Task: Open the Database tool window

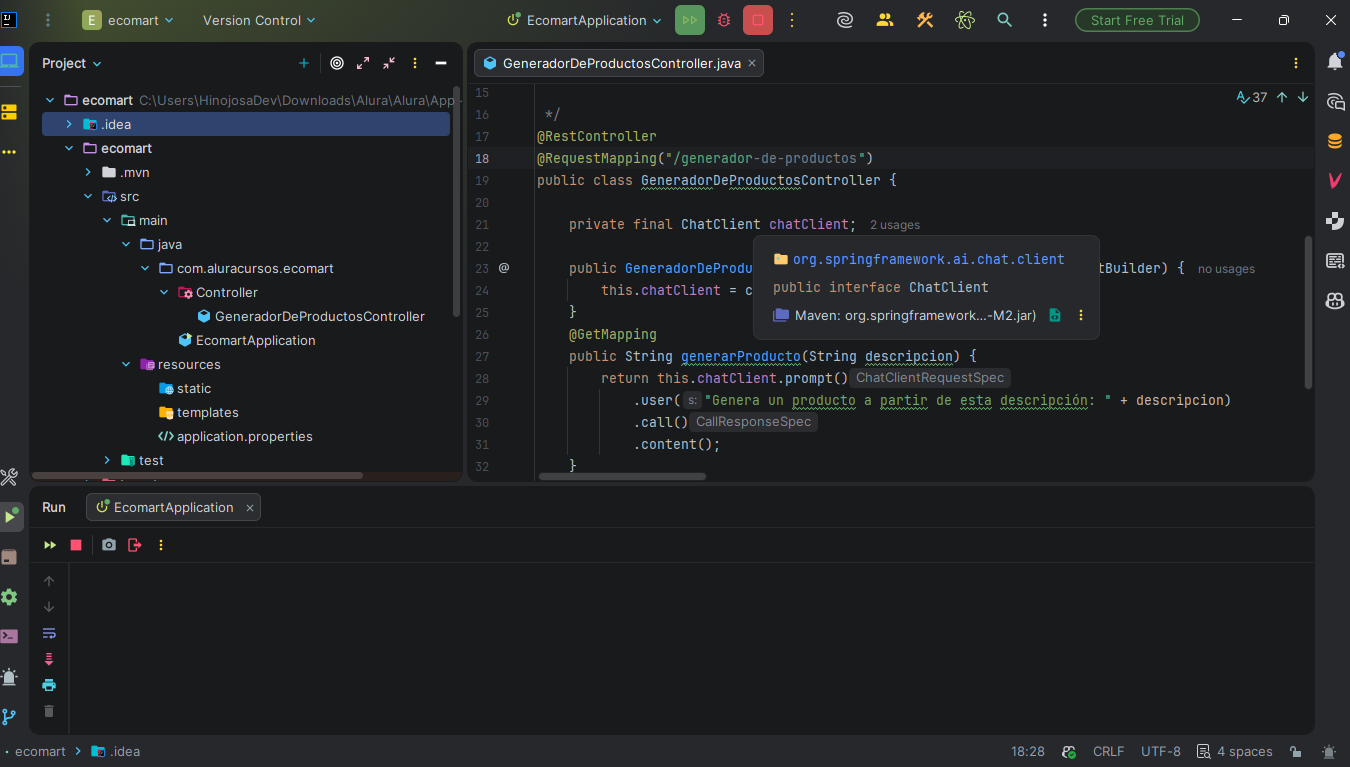Action: [1334, 141]
